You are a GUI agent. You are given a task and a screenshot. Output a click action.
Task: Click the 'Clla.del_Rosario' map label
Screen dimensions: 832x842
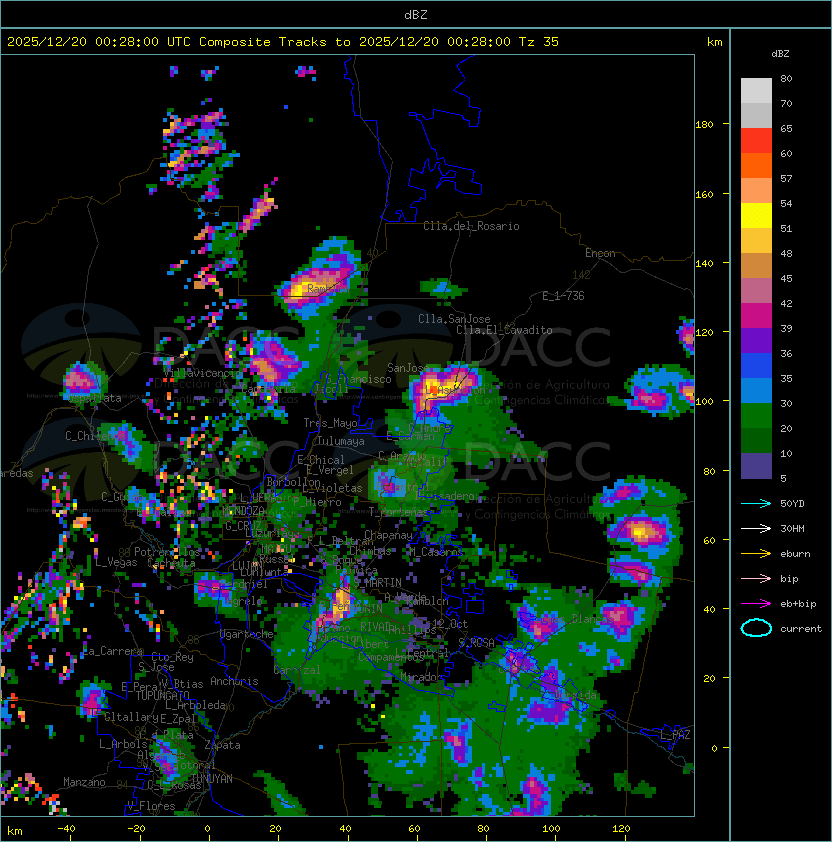point(471,226)
